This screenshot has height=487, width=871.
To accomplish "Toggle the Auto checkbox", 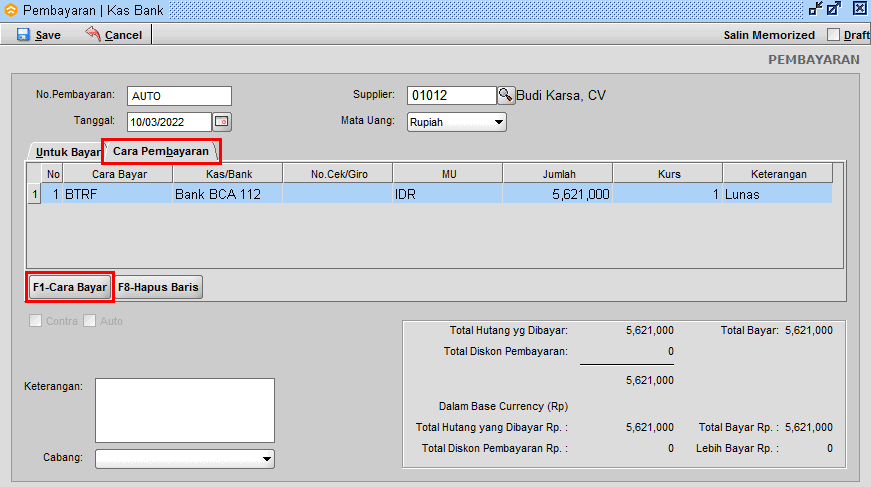I will (89, 321).
